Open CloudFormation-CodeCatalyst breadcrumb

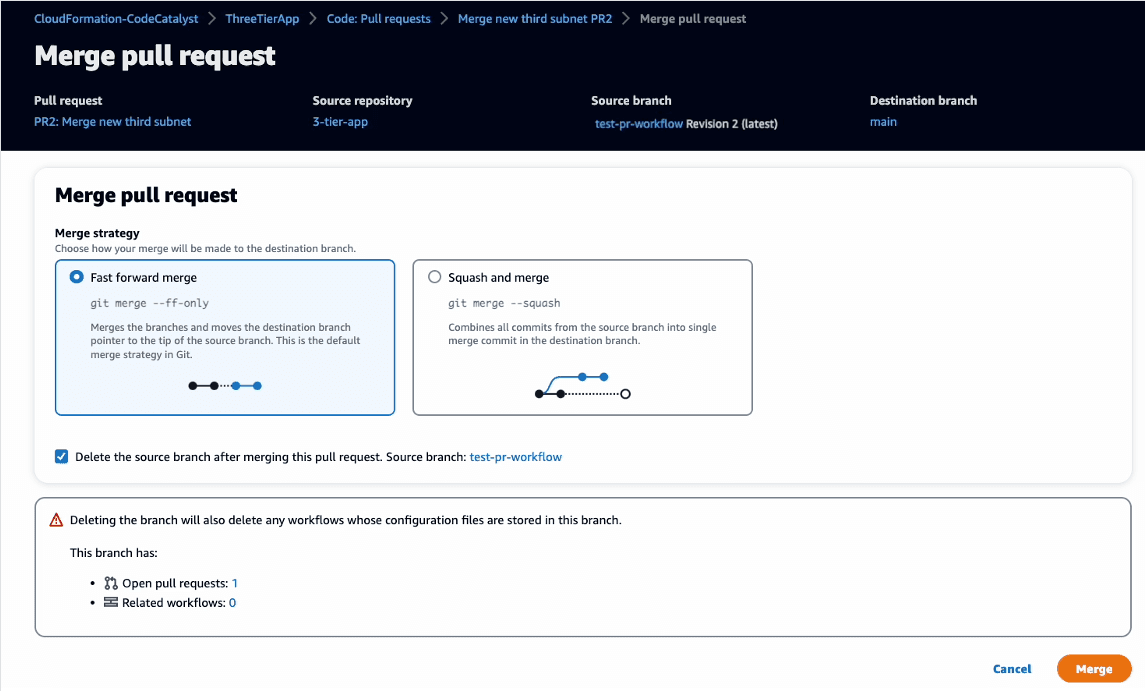point(116,18)
